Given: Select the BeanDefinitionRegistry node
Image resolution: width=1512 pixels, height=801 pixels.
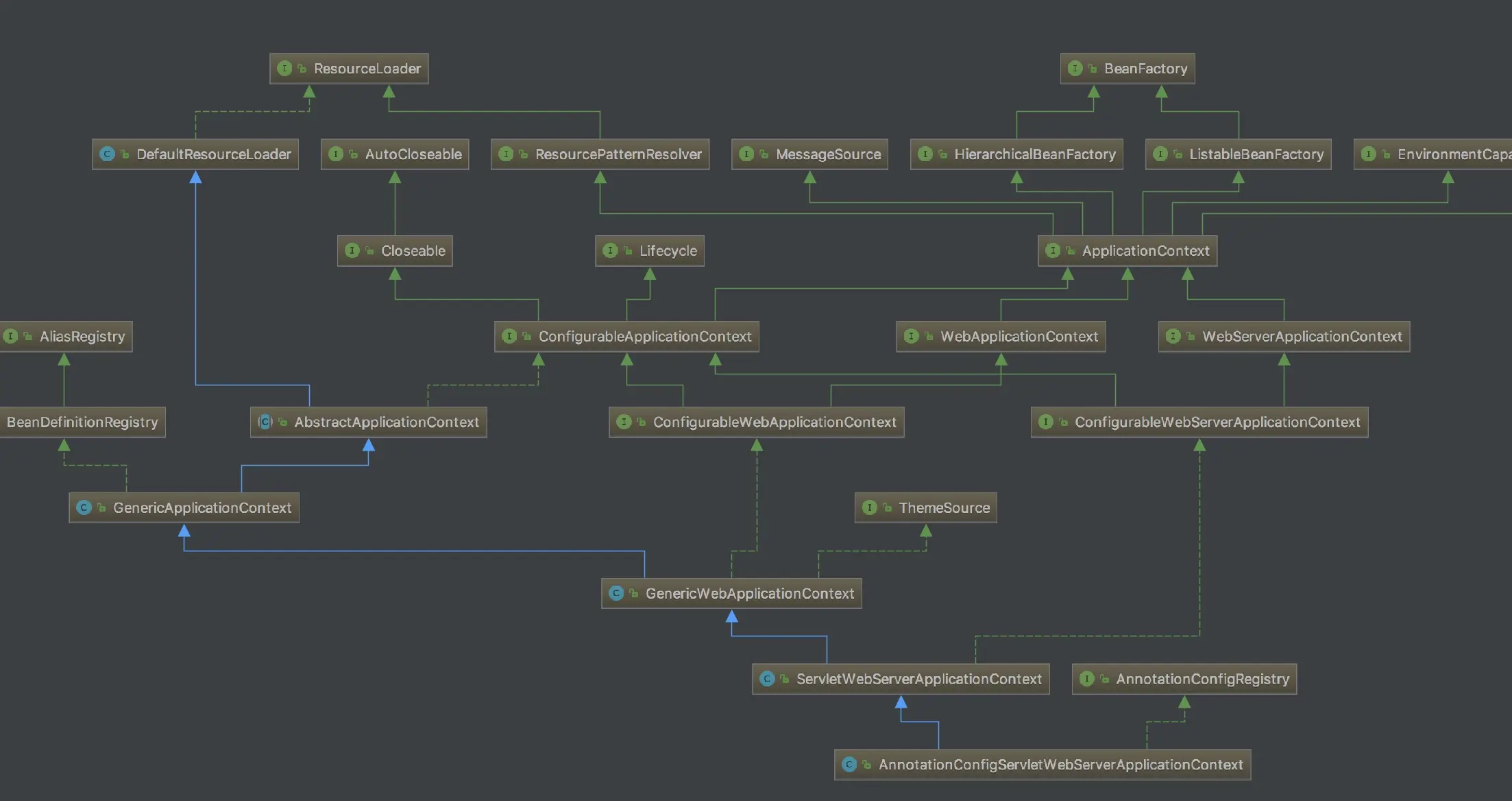Looking at the screenshot, I should [82, 422].
